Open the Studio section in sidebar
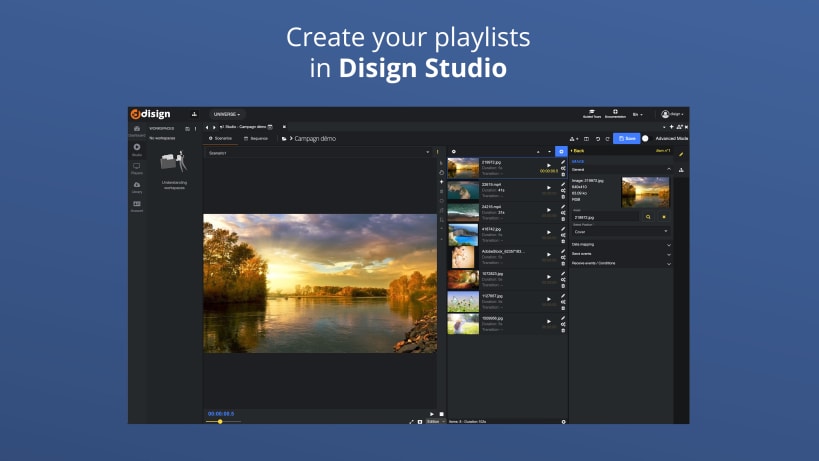Image resolution: width=819 pixels, height=461 pixels. click(137, 149)
